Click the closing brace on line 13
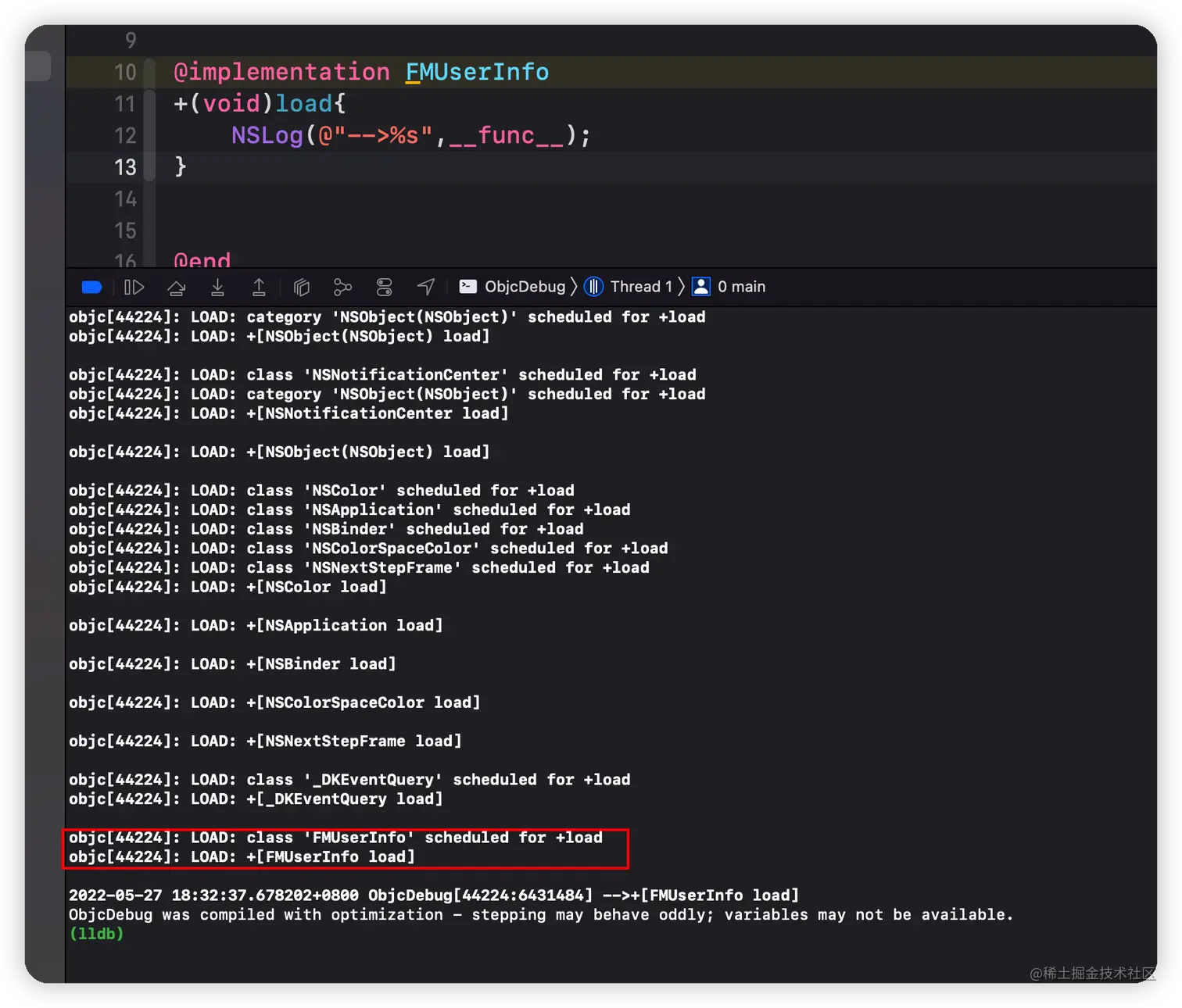The width and height of the screenshot is (1182, 1008). (180, 166)
